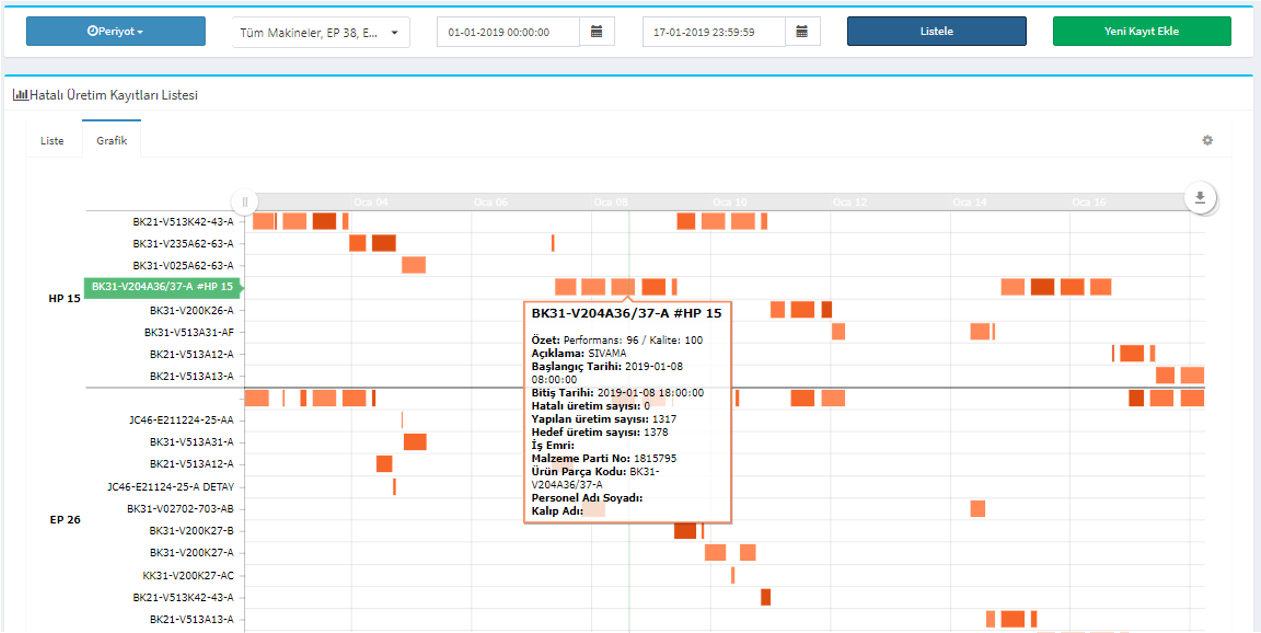
Task: Select row label BK31-V02702-703-AB
Action: point(180,508)
